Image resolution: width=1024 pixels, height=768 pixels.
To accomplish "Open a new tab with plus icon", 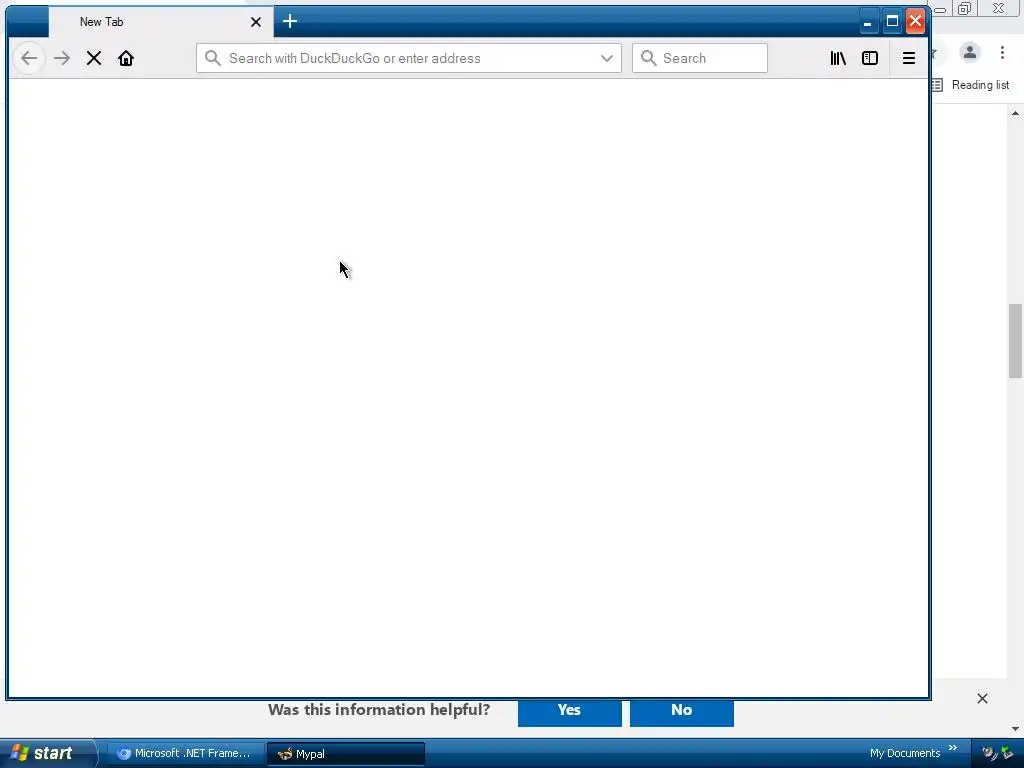I will (290, 22).
